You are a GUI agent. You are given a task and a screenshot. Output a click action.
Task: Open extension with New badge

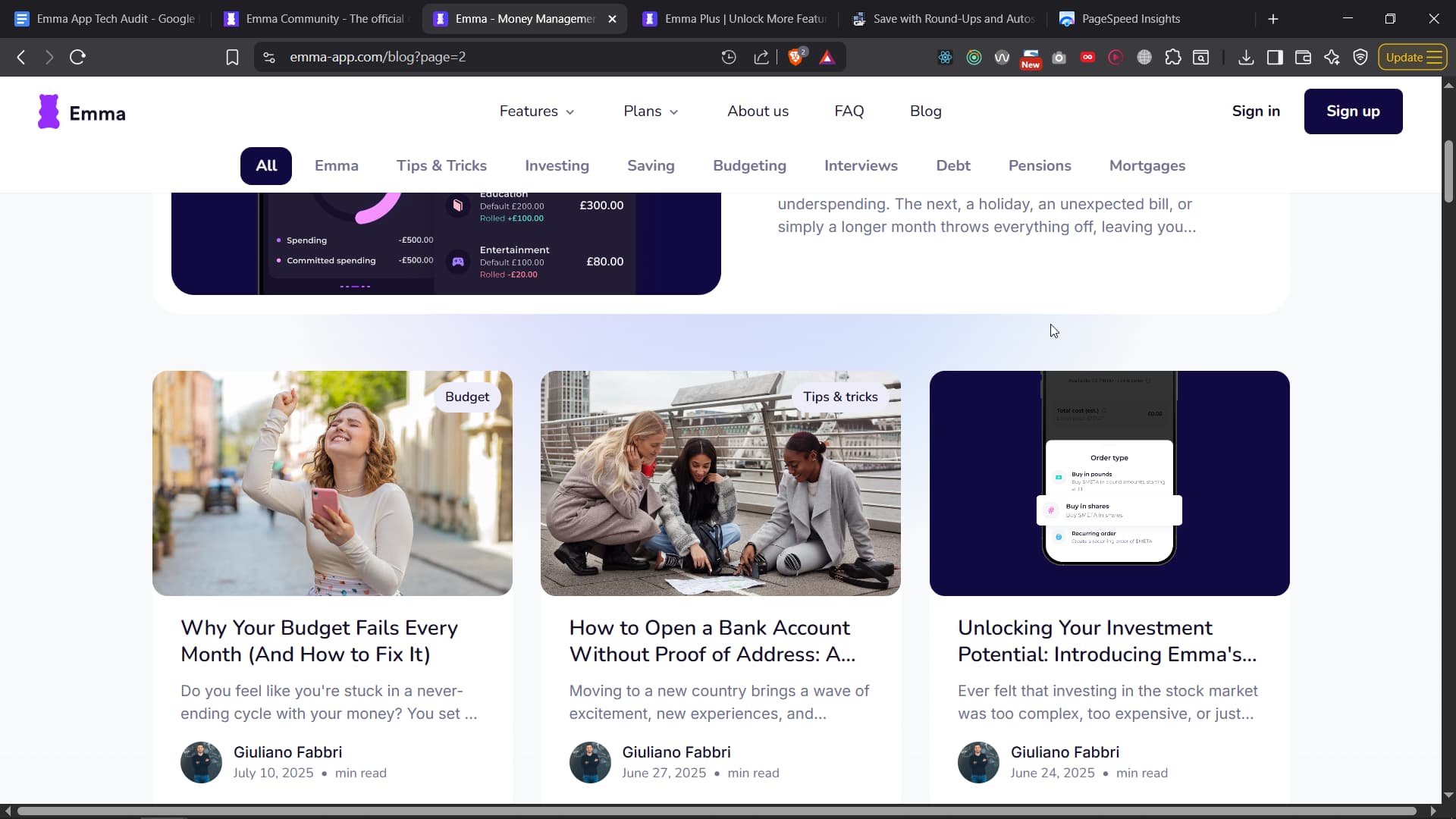[x=1031, y=58]
